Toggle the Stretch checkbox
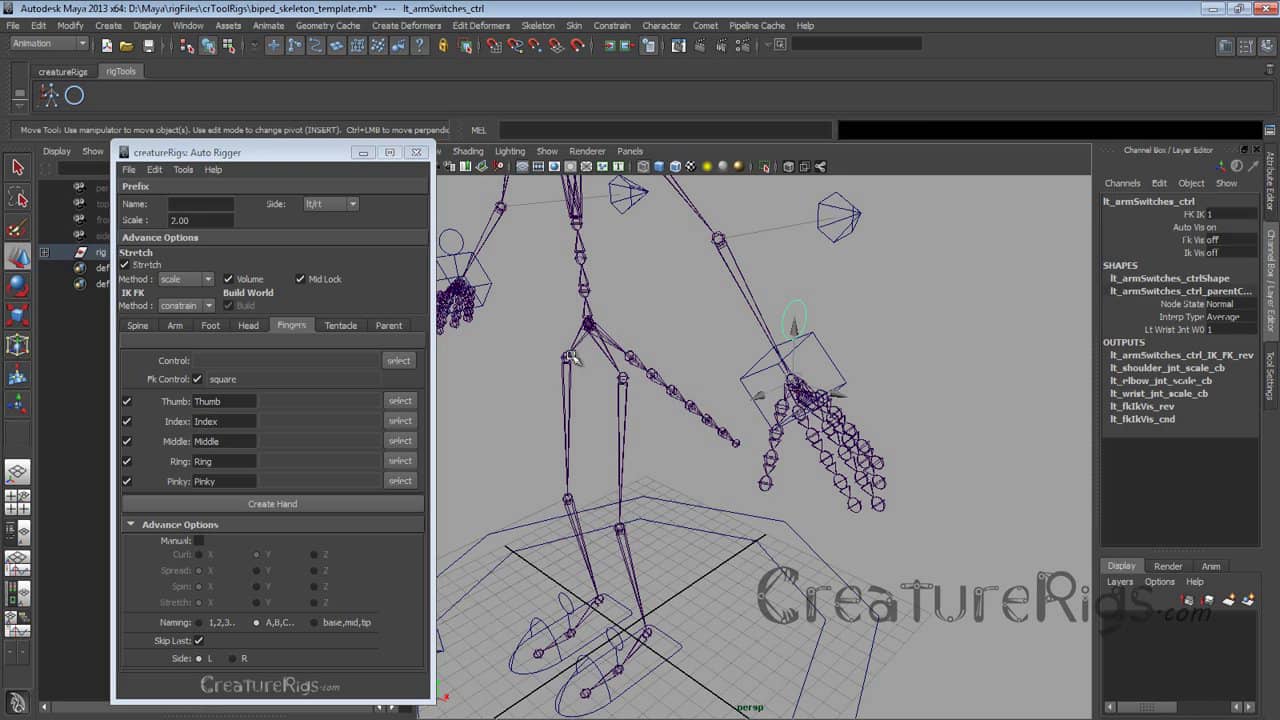This screenshot has height=720, width=1280. point(125,265)
